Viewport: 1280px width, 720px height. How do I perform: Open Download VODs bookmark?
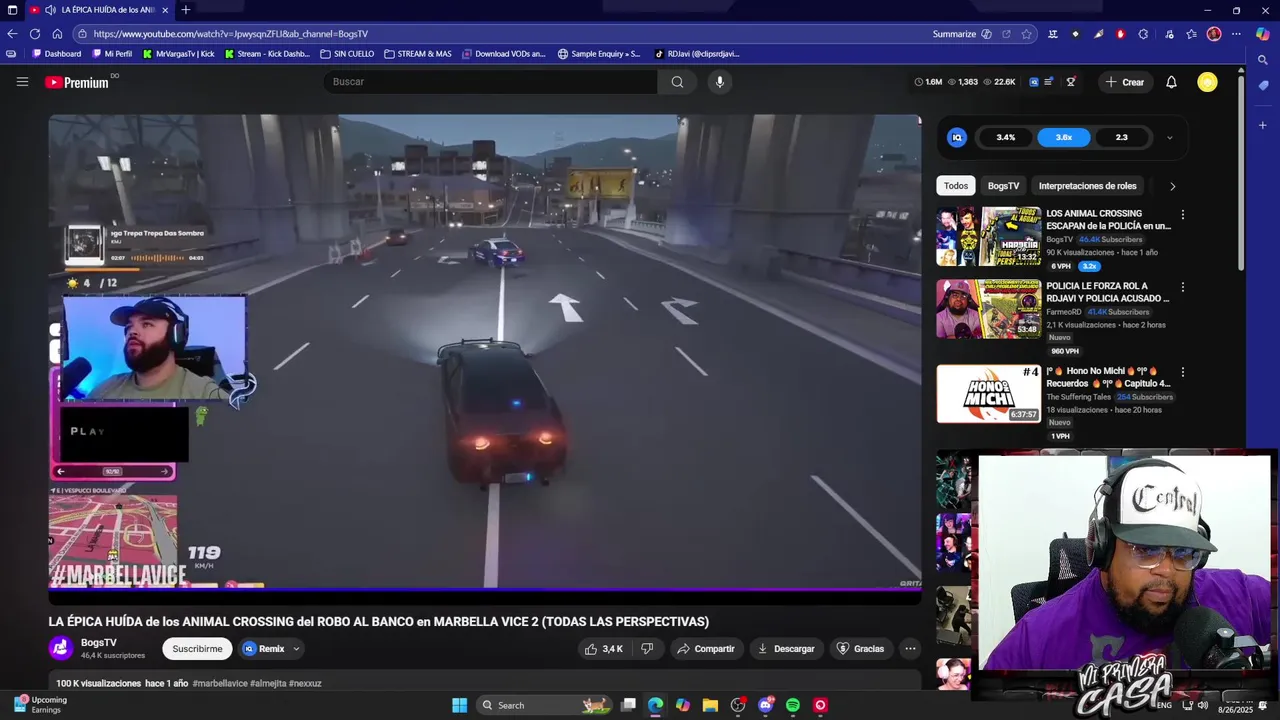(504, 54)
